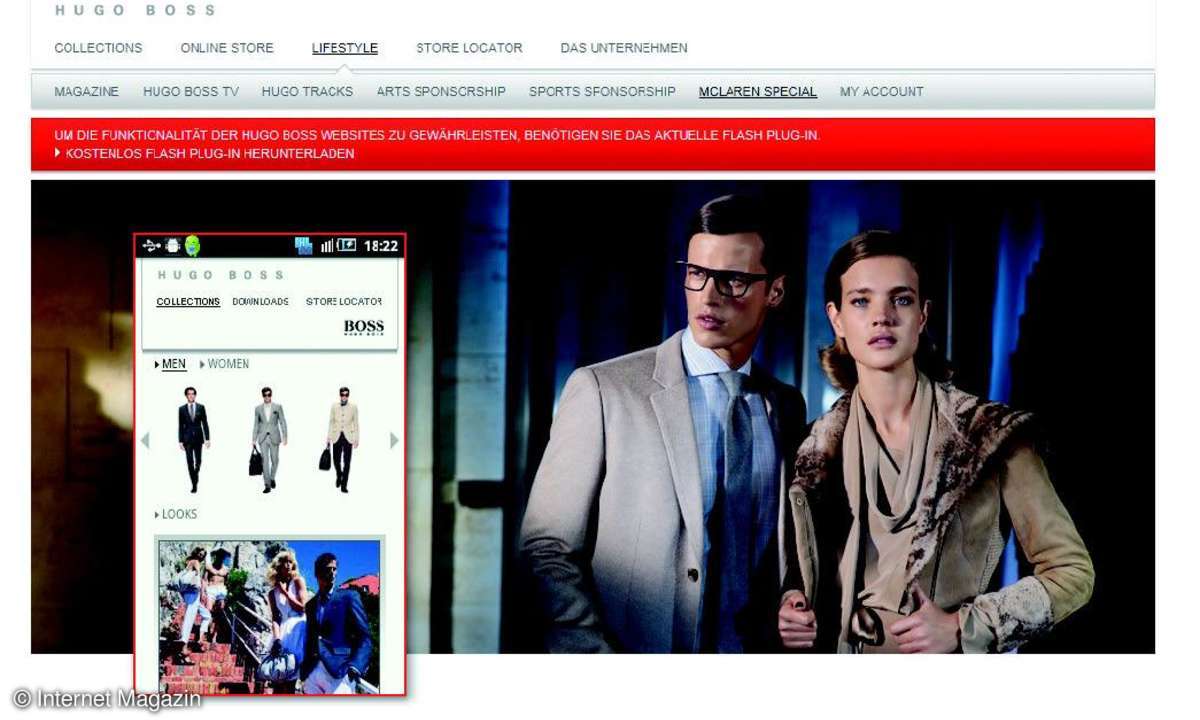Tap green Android icon in phone status bar
Screen dimensions: 1200x720
[192, 246]
